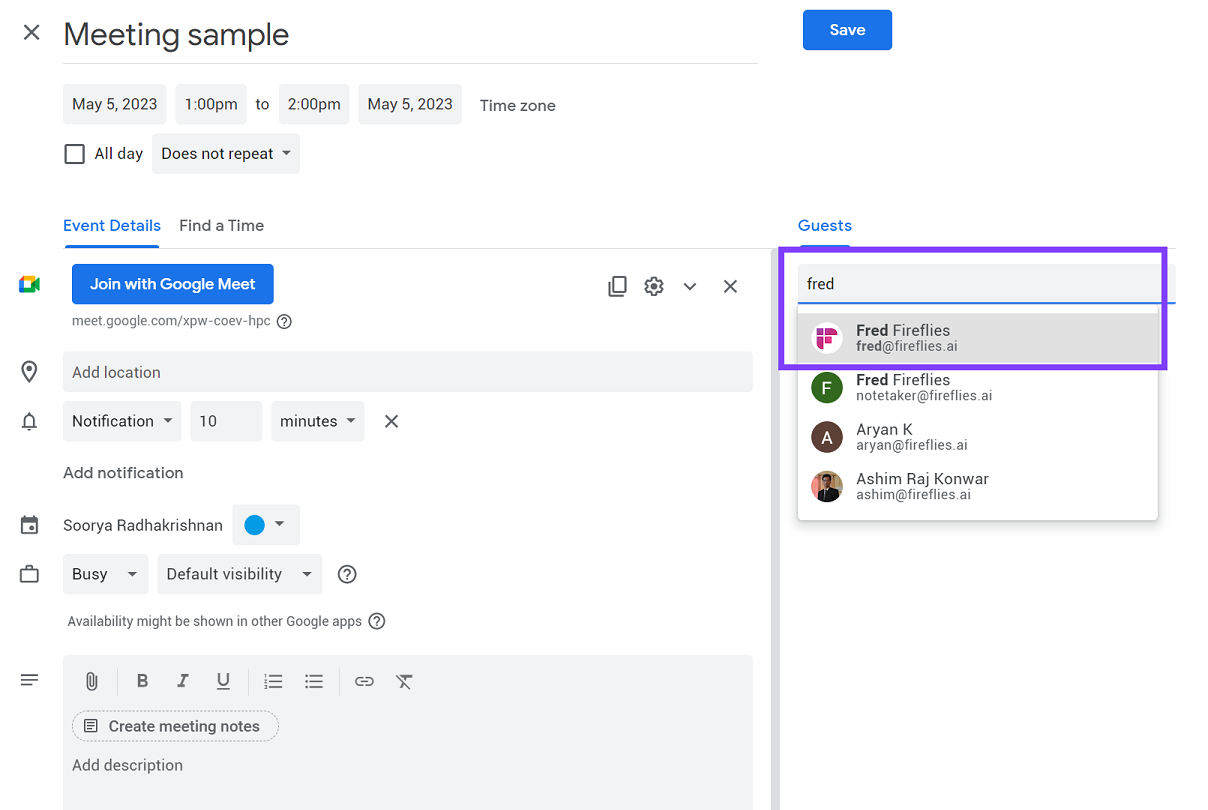Viewport: 1208px width, 810px height.
Task: Insert a bulleted list
Action: [x=314, y=681]
